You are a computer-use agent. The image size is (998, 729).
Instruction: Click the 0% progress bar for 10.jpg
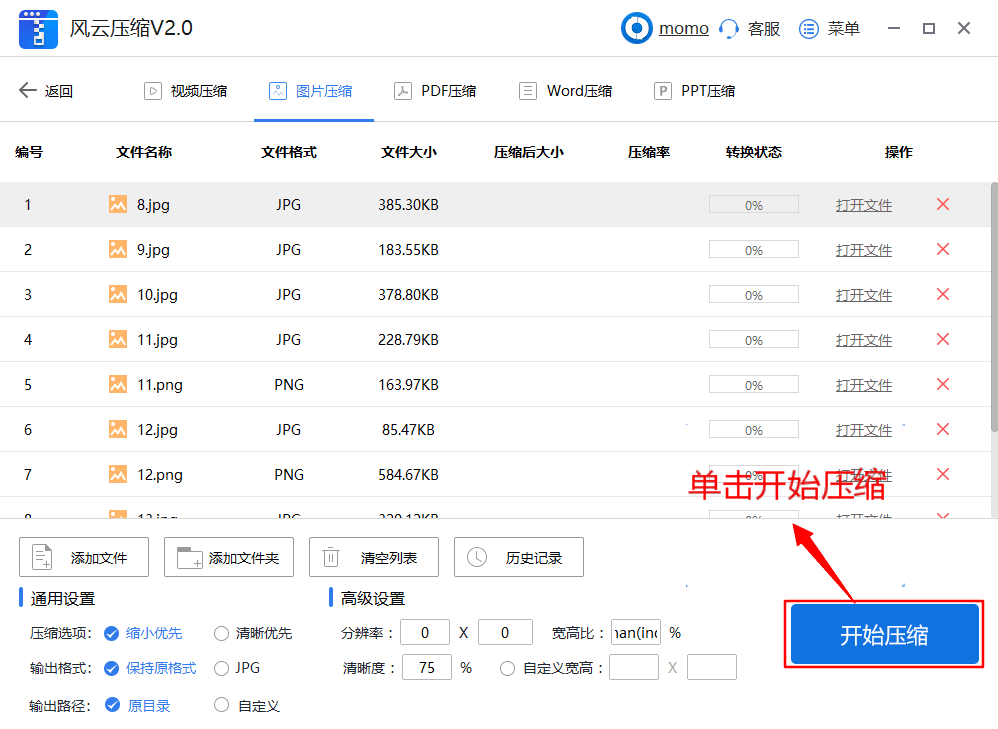pos(753,294)
